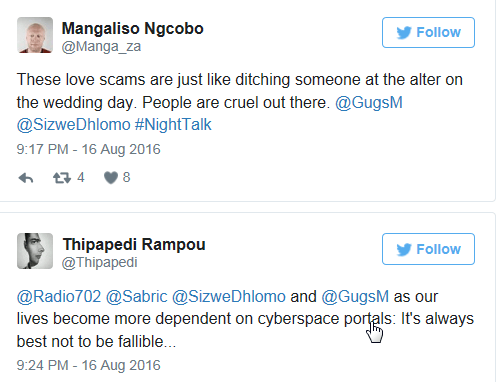Viewport: 496px width, 382px height.
Task: Reply to Mangaliso Ngcobo's tweet
Action: coord(26,178)
